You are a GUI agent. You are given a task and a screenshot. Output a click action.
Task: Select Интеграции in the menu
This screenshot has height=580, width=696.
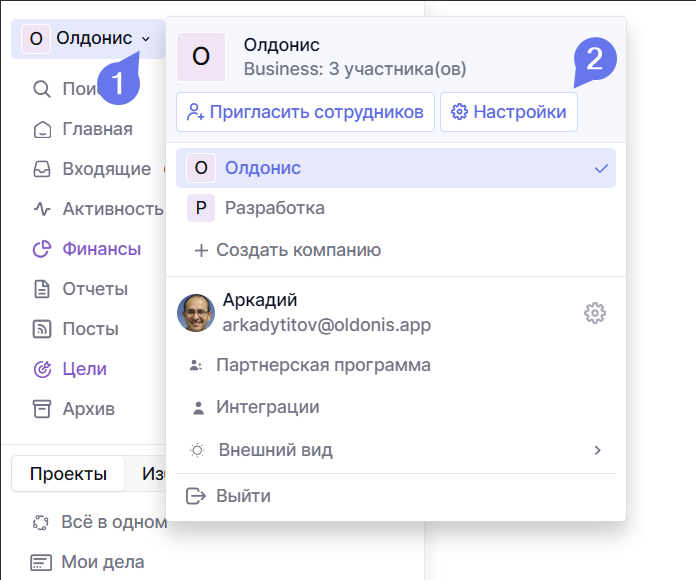[x=267, y=407]
